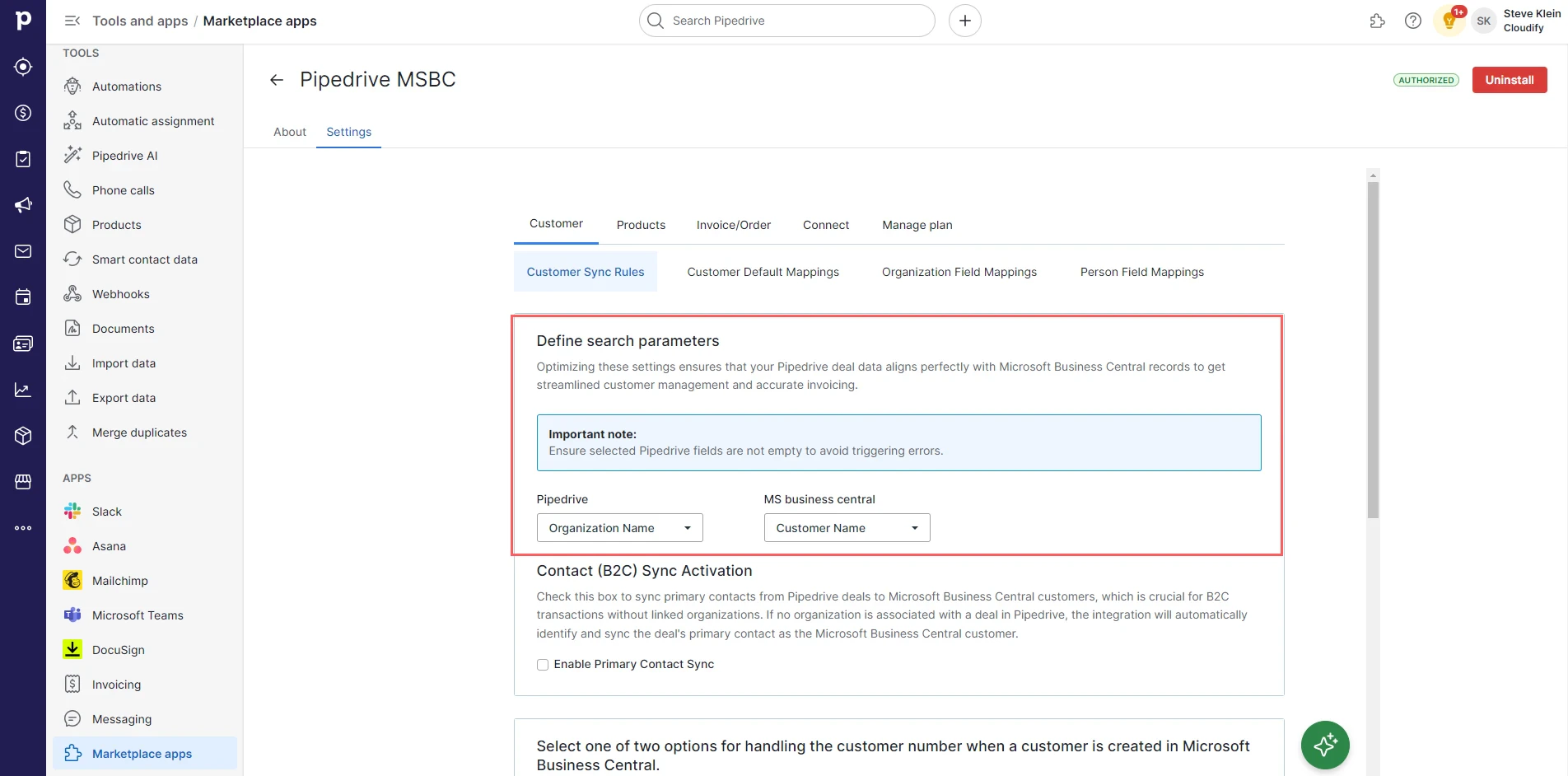Open Customer Default Mappings sub-tab
Image resolution: width=1568 pixels, height=776 pixels.
[x=763, y=272]
